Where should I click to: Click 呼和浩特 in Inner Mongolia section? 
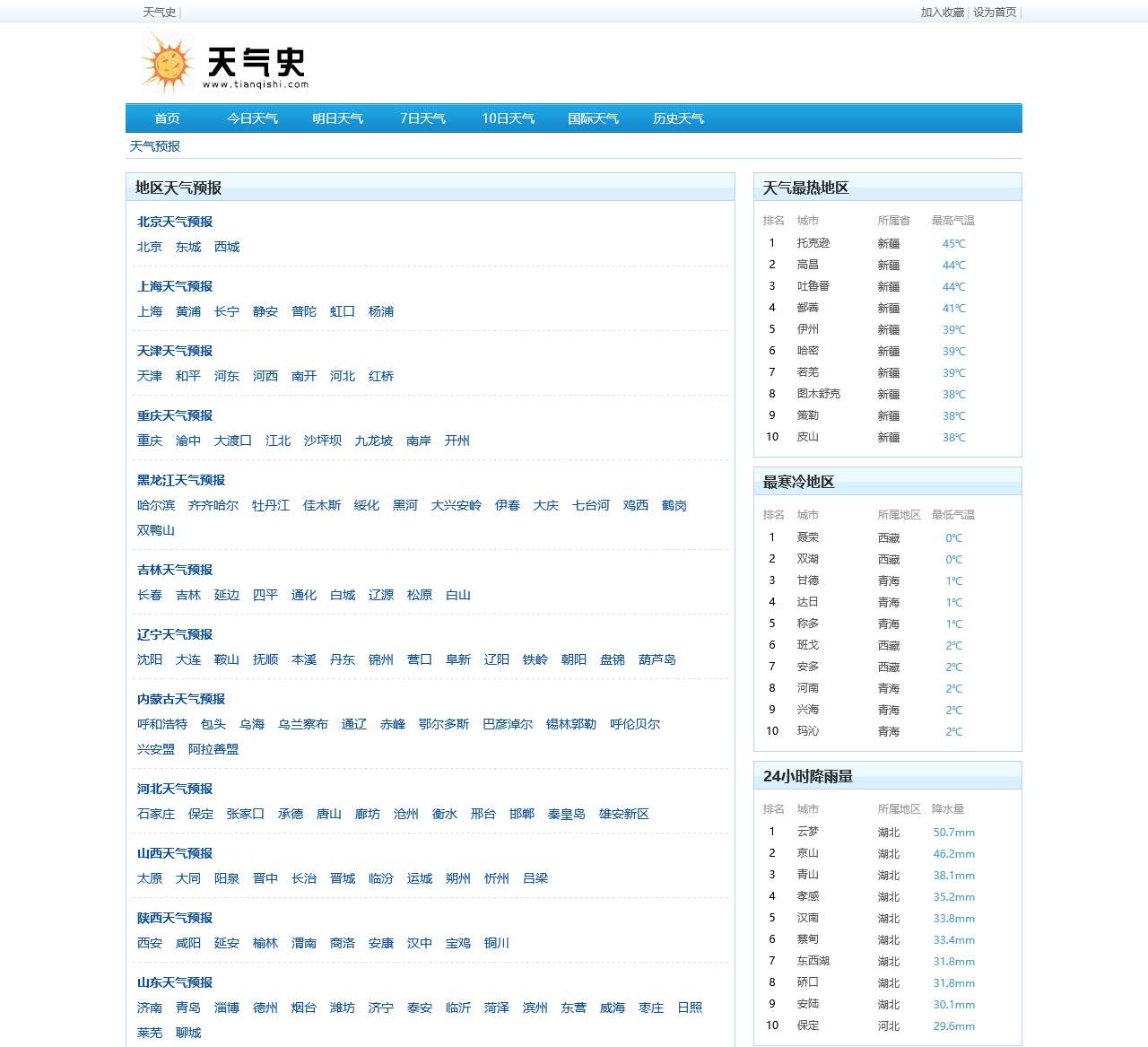click(x=161, y=724)
